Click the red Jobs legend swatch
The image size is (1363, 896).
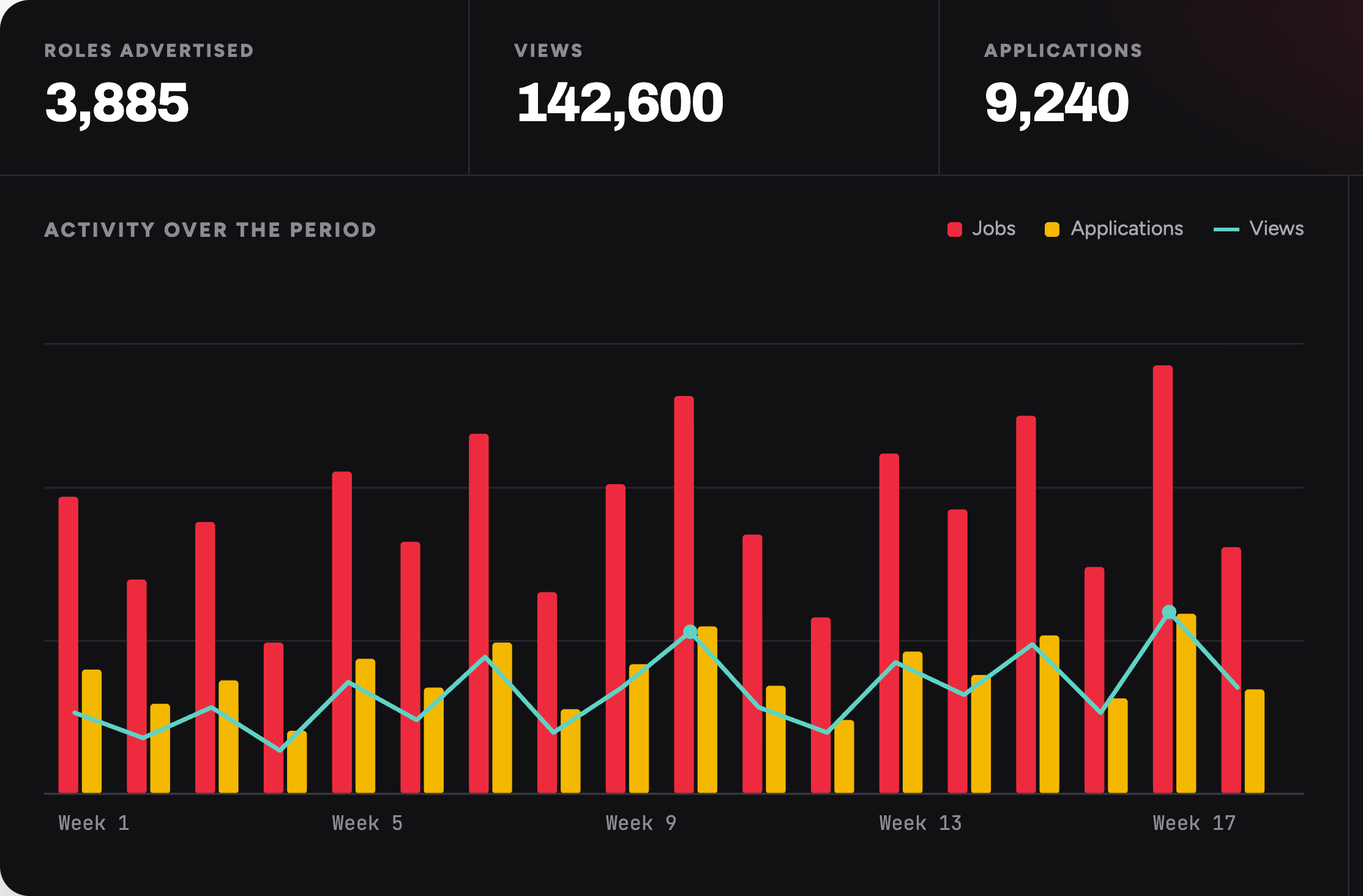pos(955,230)
